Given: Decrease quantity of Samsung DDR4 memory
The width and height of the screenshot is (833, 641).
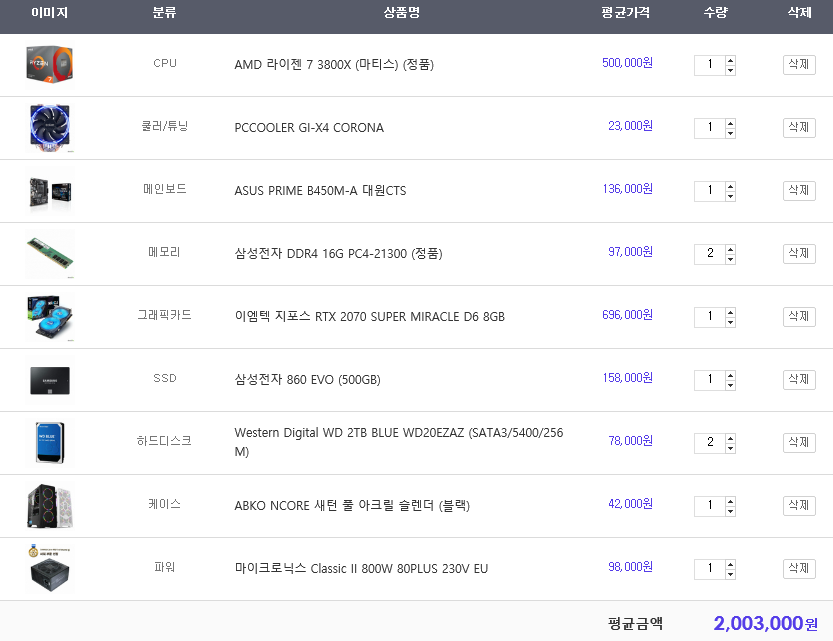Looking at the screenshot, I should click(730, 258).
